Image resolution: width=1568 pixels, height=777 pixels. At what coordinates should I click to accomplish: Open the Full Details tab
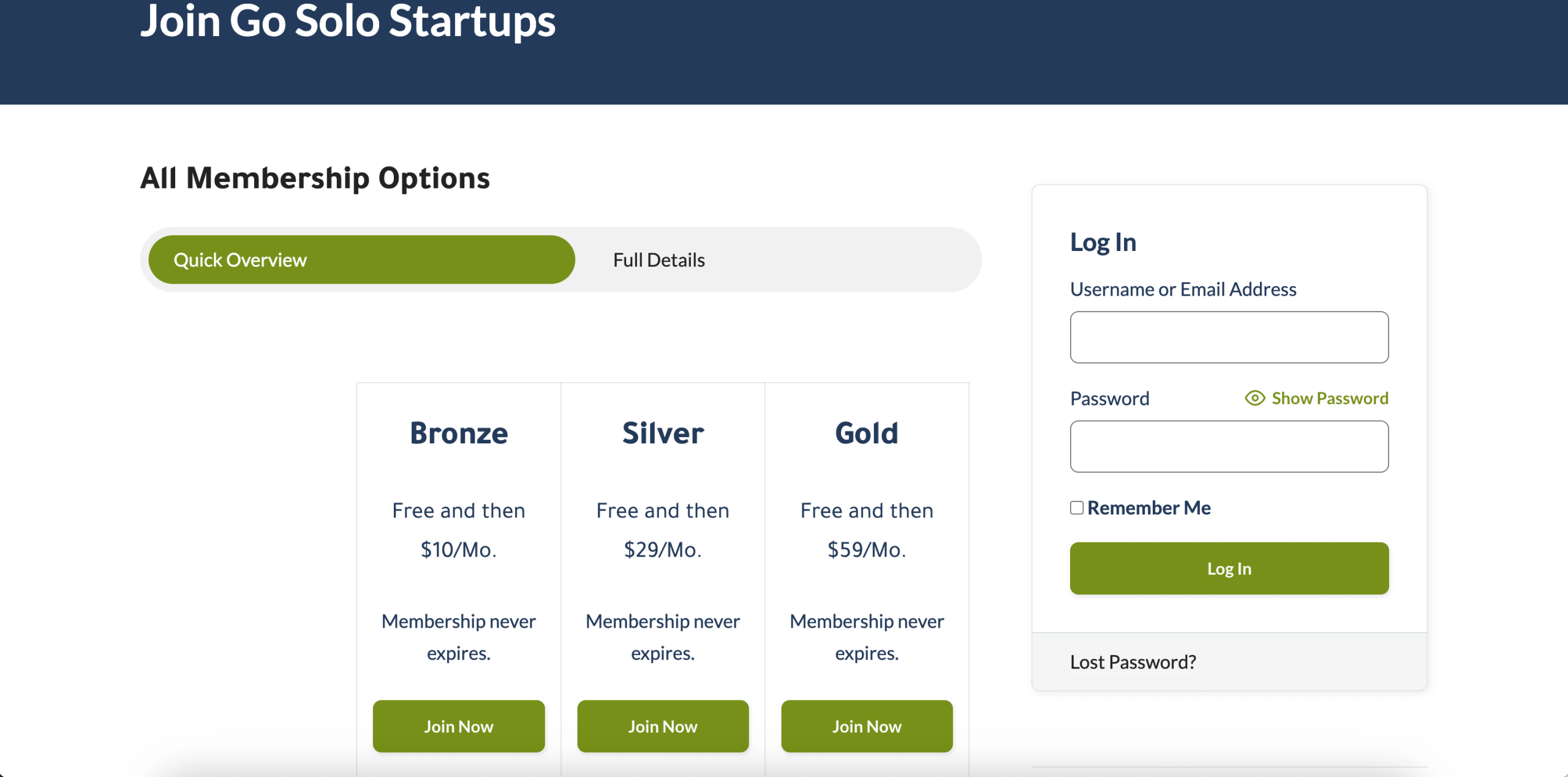point(659,260)
